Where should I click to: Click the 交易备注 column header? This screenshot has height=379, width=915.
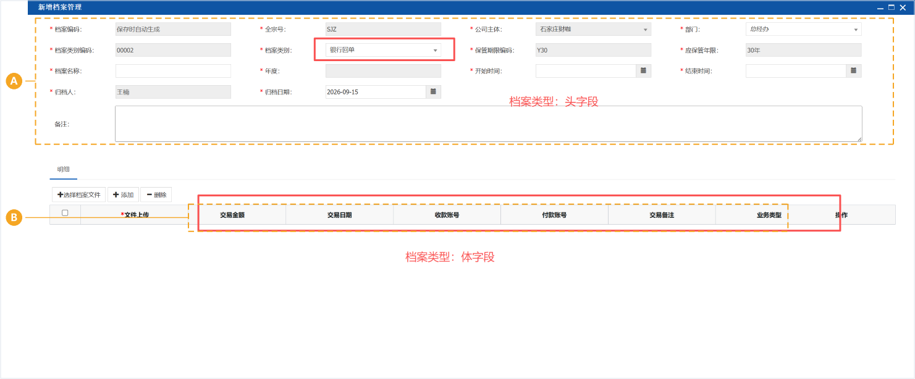click(662, 215)
